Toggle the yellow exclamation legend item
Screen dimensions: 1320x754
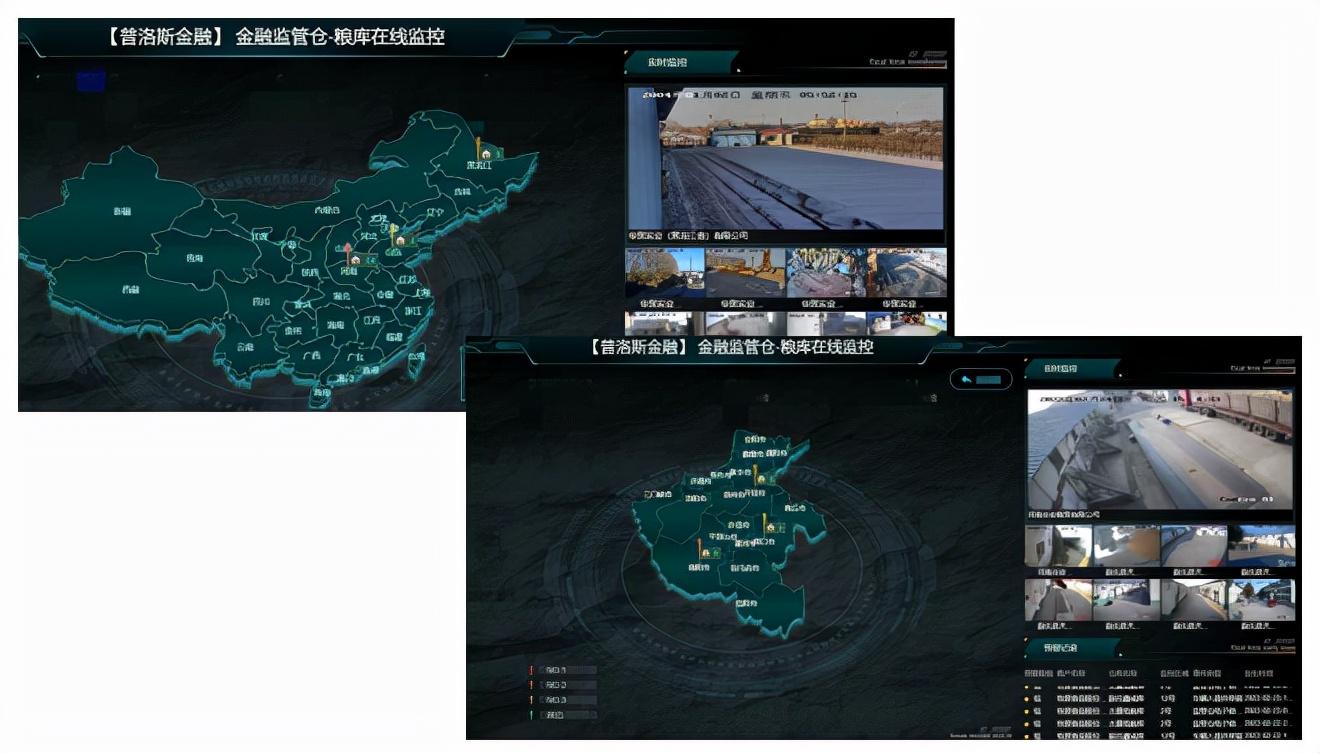click(x=562, y=700)
